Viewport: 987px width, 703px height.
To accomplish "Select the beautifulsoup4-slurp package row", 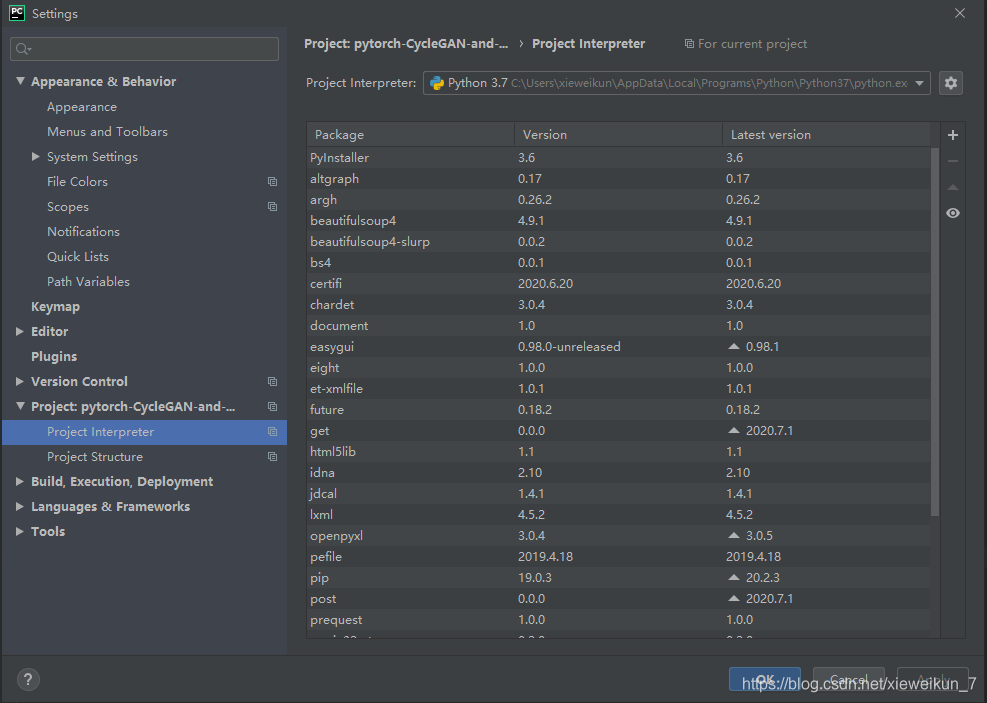I will click(x=618, y=242).
